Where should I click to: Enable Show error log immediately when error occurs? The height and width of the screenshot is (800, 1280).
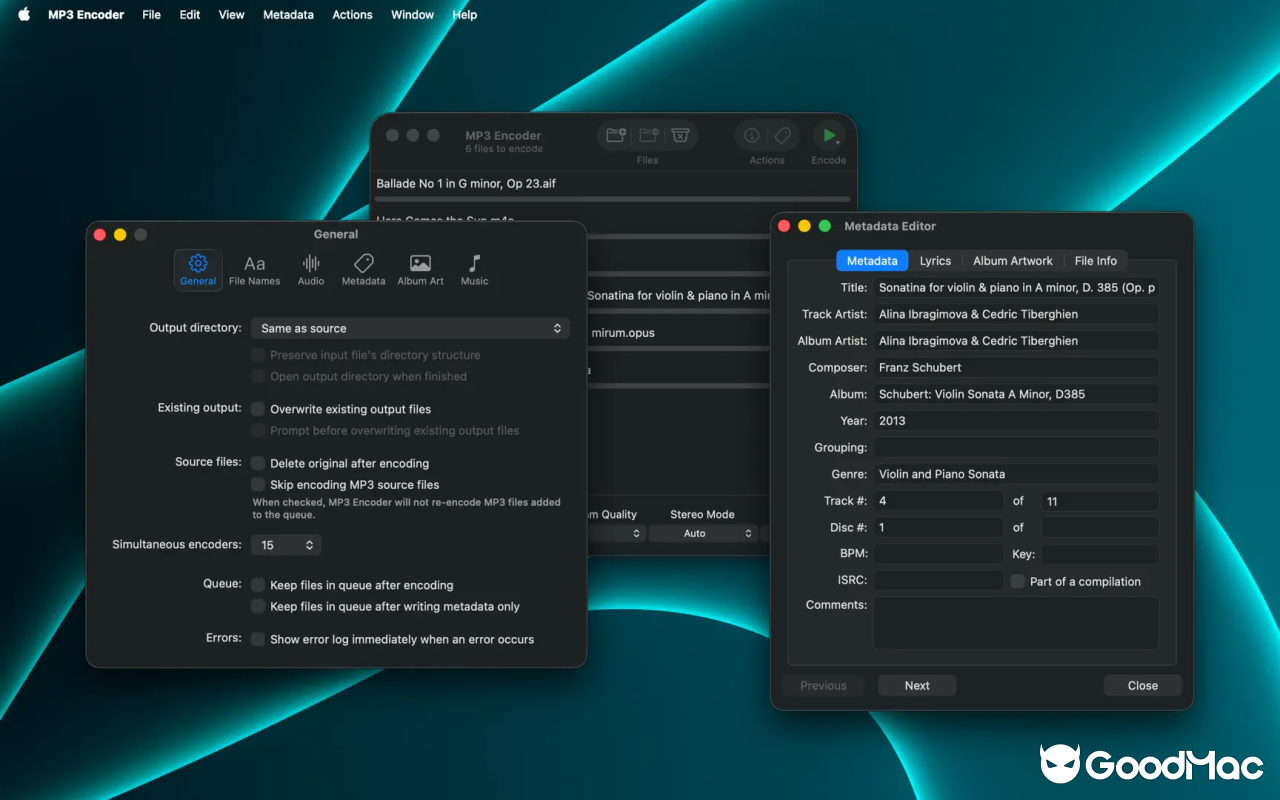click(x=259, y=639)
